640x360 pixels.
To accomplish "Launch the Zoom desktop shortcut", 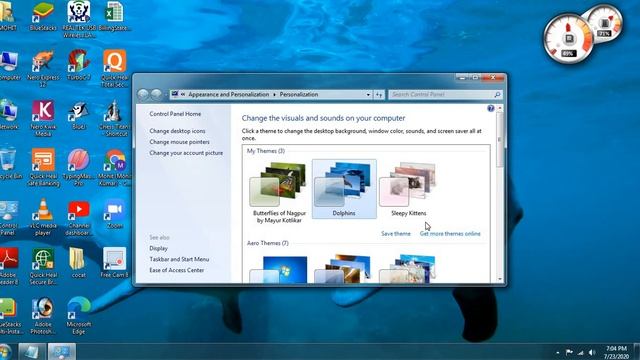I will [115, 213].
